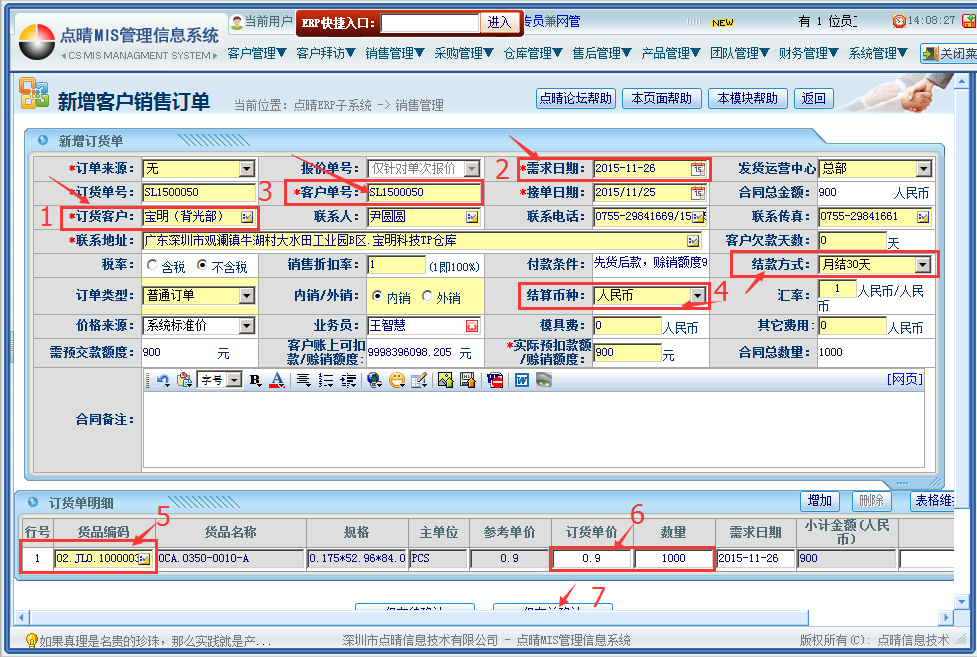The image size is (977, 657).
Task: Select the 不含税 radio button
Action: [x=202, y=266]
